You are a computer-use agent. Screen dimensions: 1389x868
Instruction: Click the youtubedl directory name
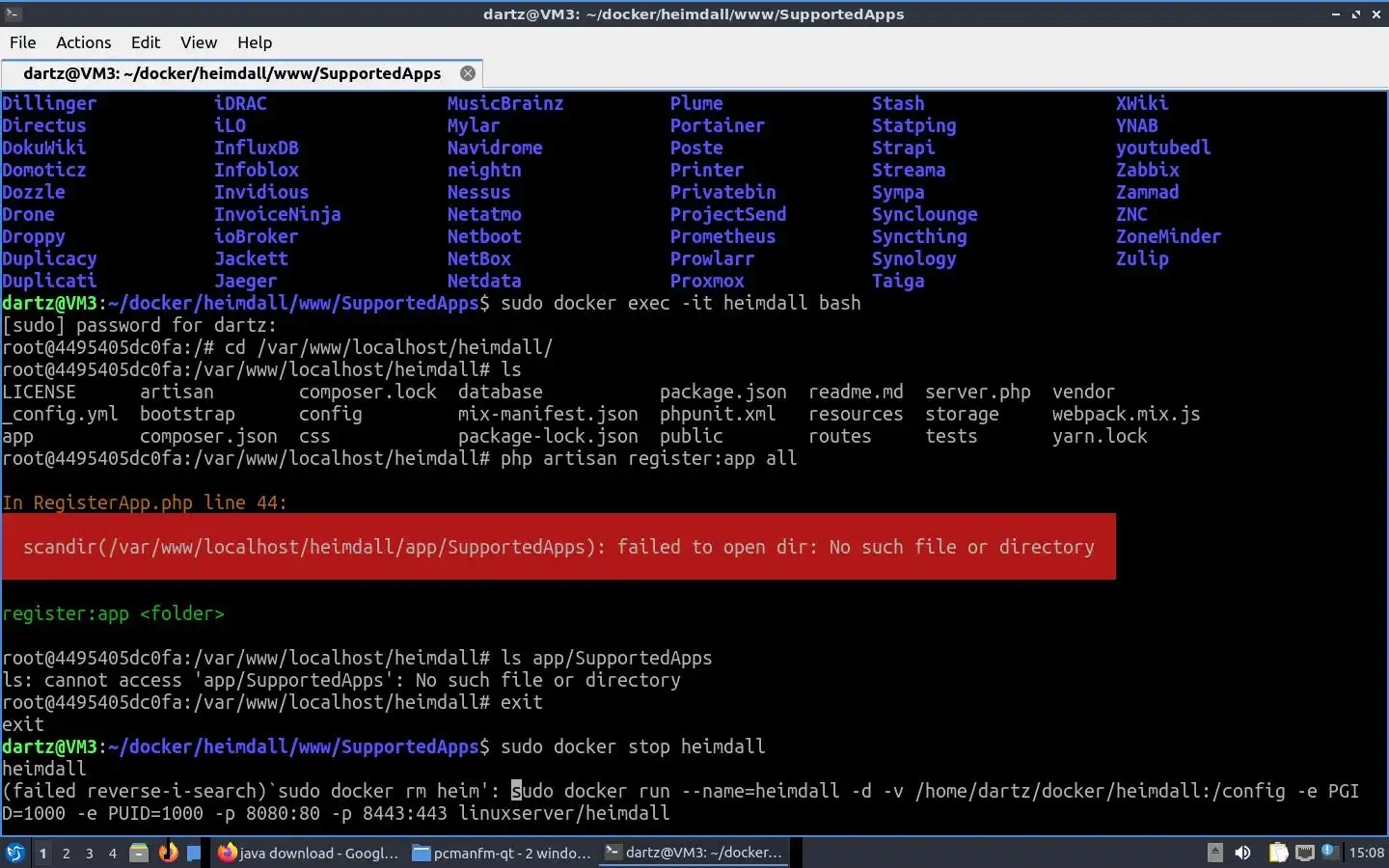tap(1163, 148)
